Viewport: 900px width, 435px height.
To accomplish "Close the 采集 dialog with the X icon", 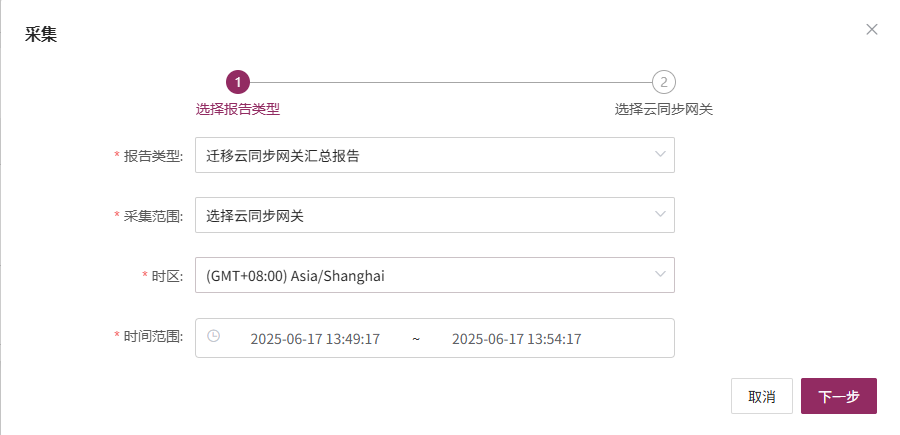I will coord(871,29).
